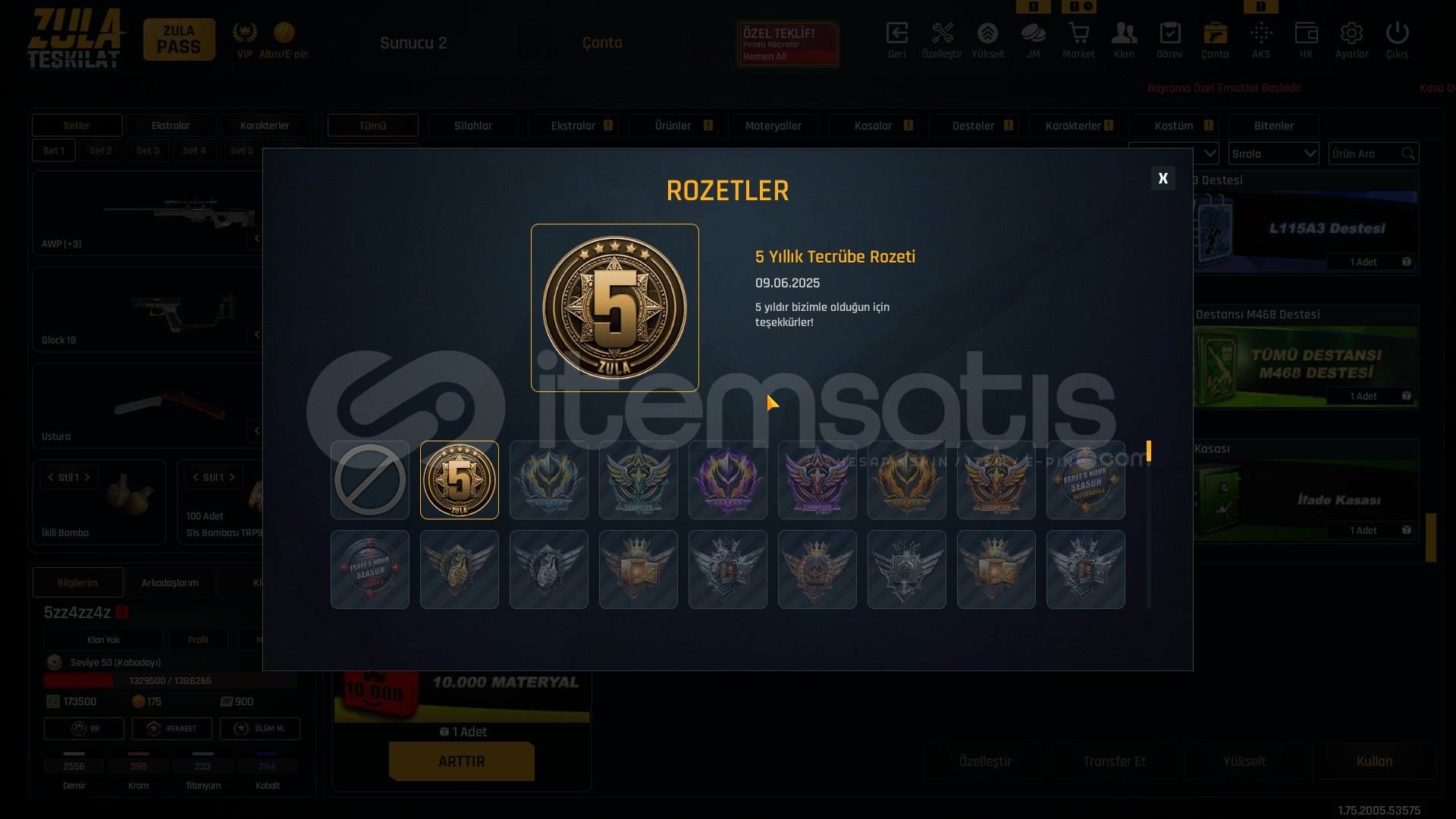The width and height of the screenshot is (1456, 819).
Task: Open the Sırala sort dropdown
Action: (1273, 154)
